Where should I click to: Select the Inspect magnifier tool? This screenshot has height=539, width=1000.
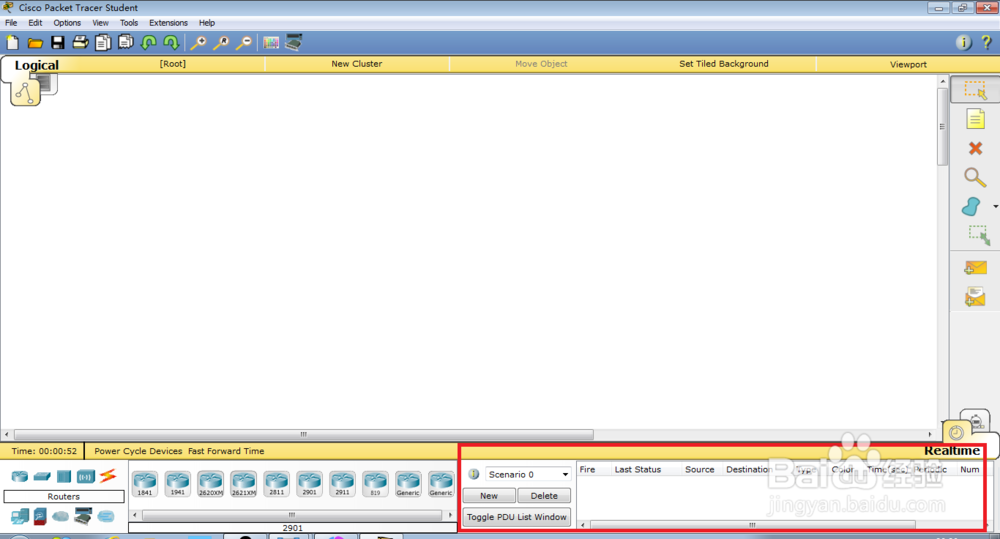[974, 177]
